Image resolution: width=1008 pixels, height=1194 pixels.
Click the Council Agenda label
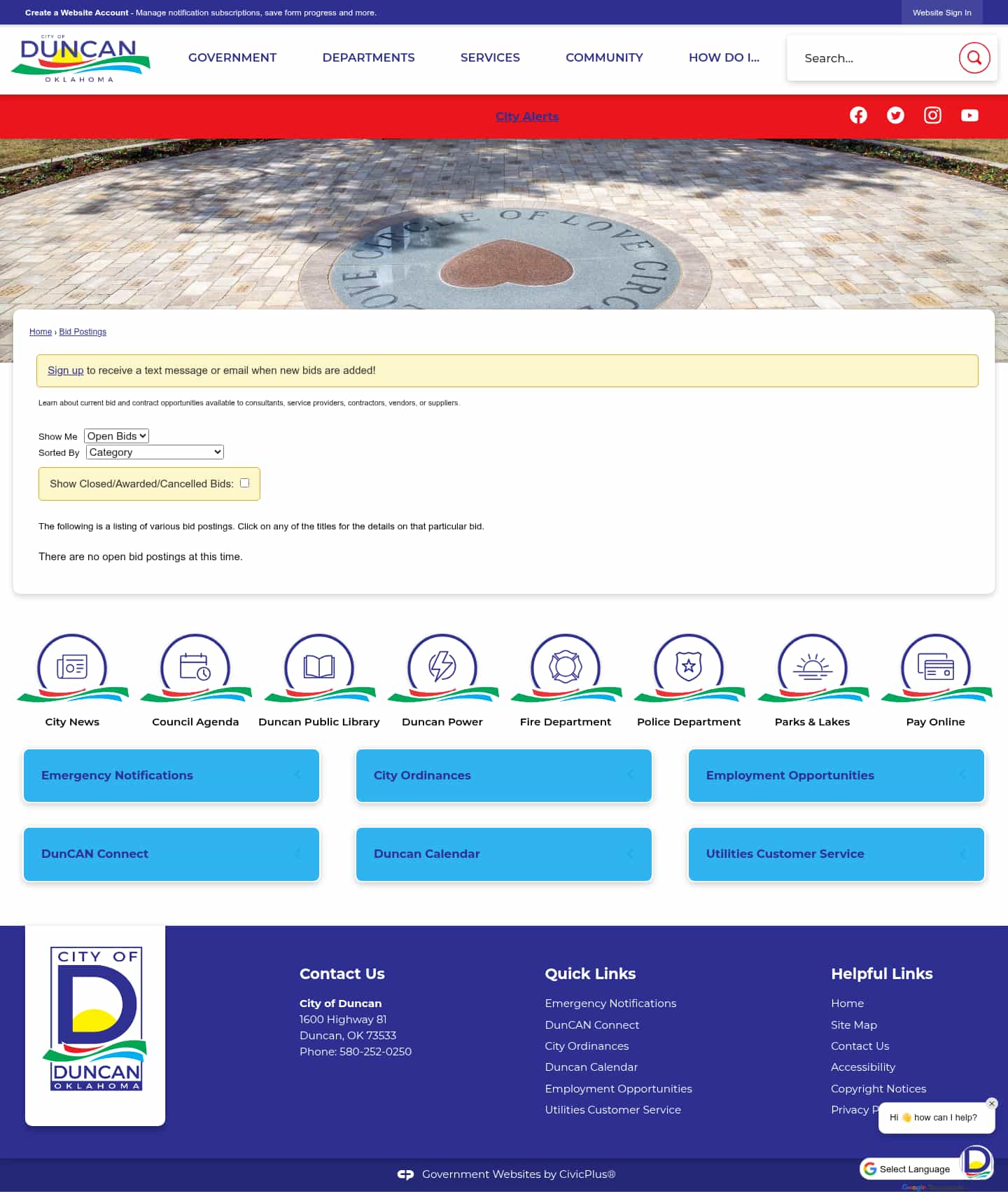coord(195,722)
